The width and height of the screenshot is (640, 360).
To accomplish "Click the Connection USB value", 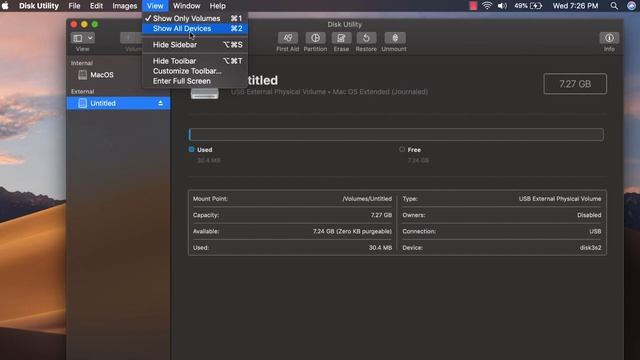I will tap(595, 231).
